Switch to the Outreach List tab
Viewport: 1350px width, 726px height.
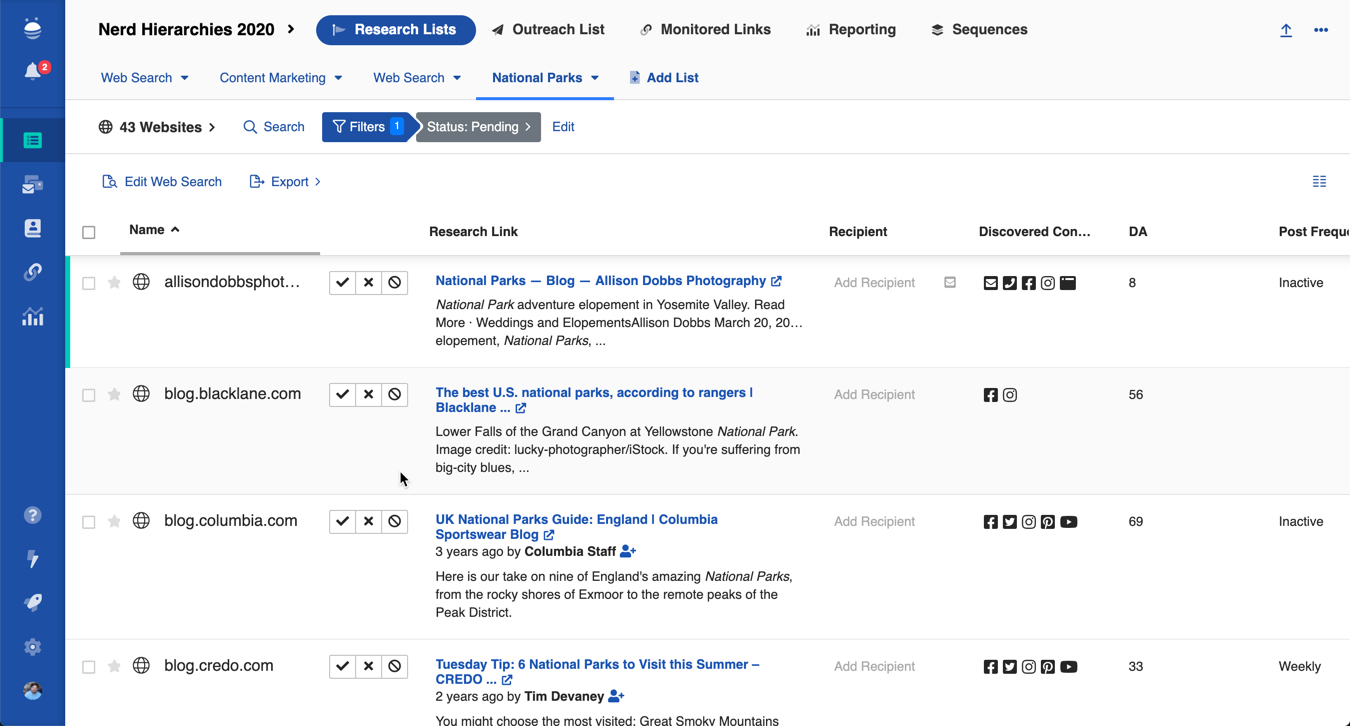pyautogui.click(x=548, y=30)
